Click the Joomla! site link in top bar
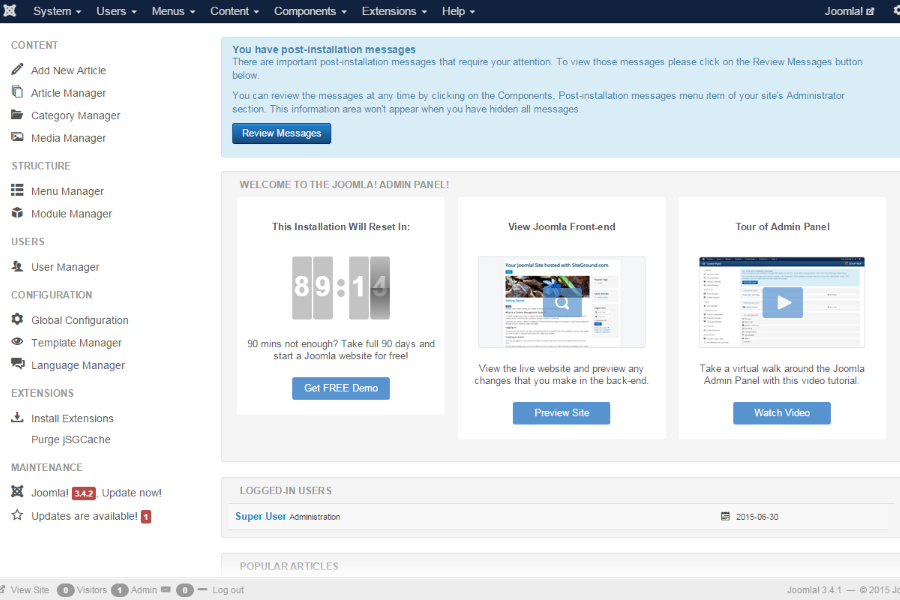 point(849,11)
